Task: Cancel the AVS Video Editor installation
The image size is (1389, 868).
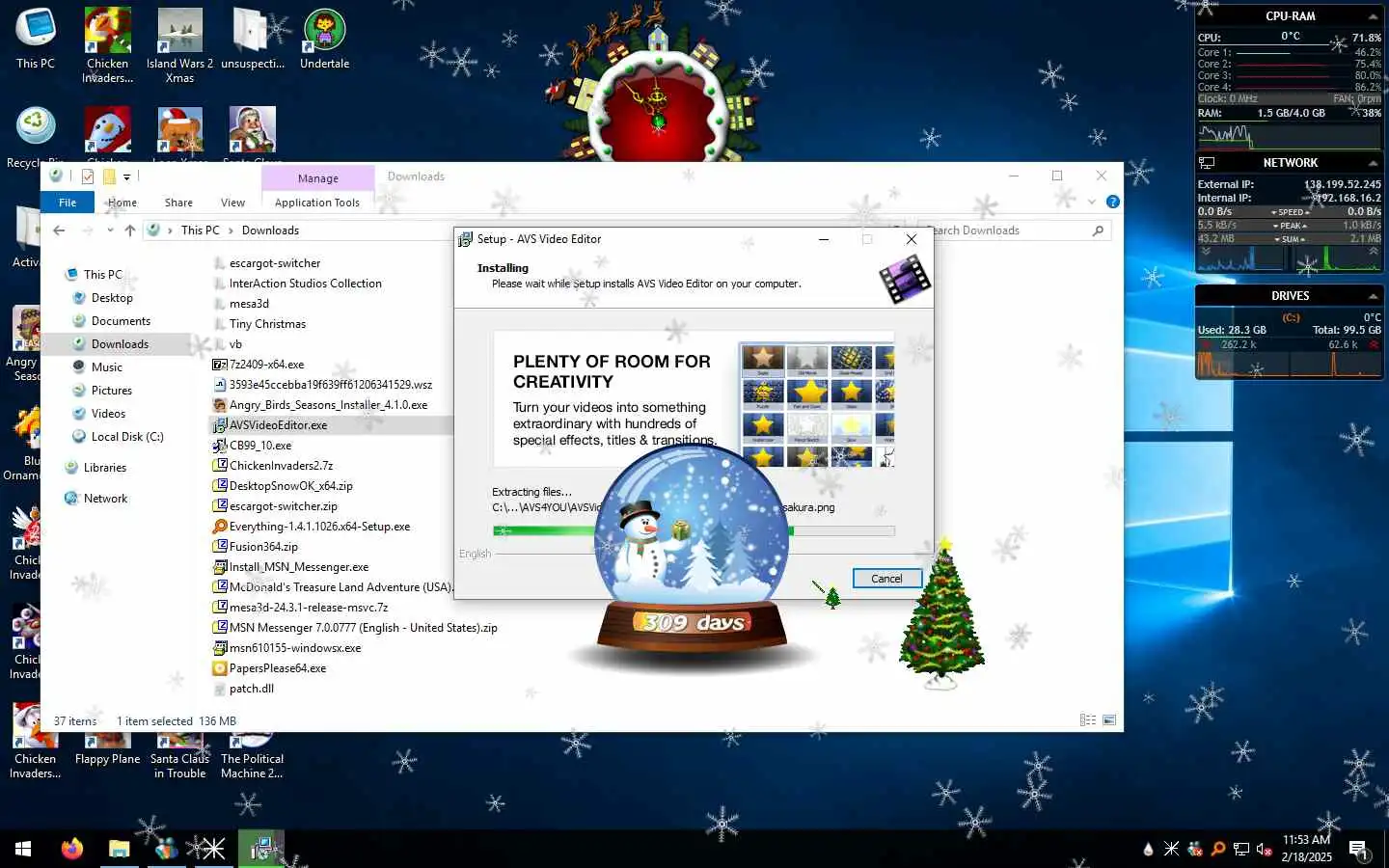Action: click(886, 579)
